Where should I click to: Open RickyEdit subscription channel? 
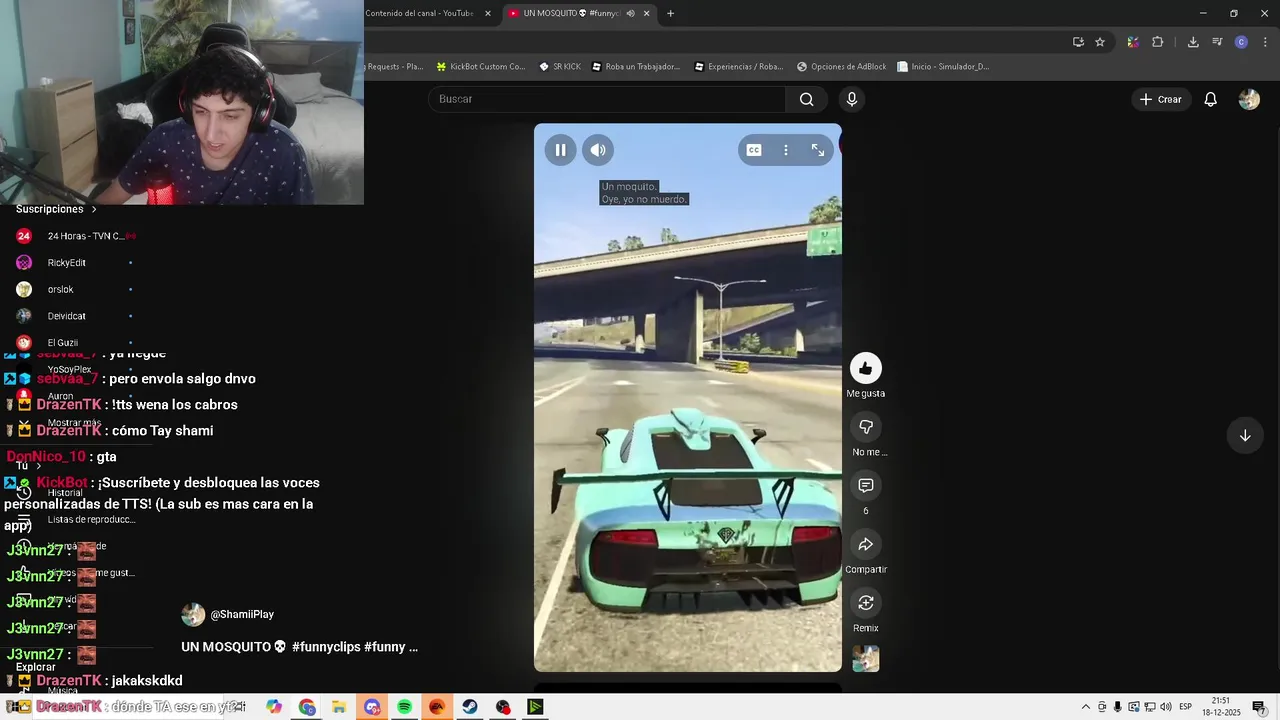click(75, 263)
